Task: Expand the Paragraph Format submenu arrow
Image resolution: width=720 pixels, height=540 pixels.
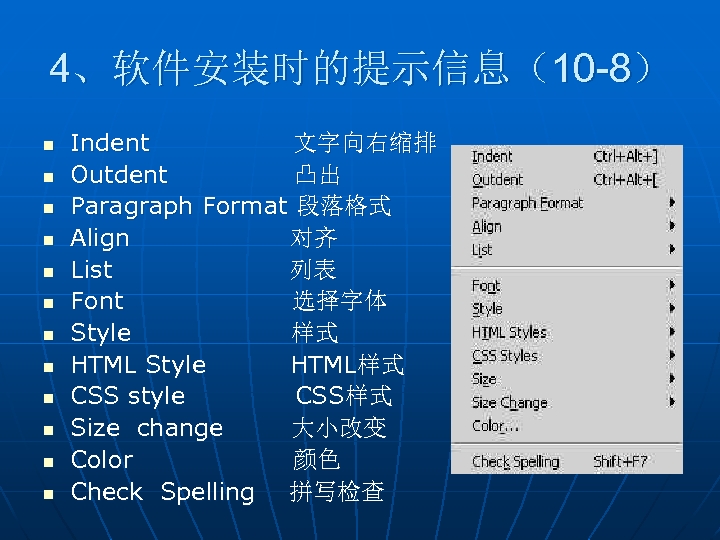Action: (672, 202)
